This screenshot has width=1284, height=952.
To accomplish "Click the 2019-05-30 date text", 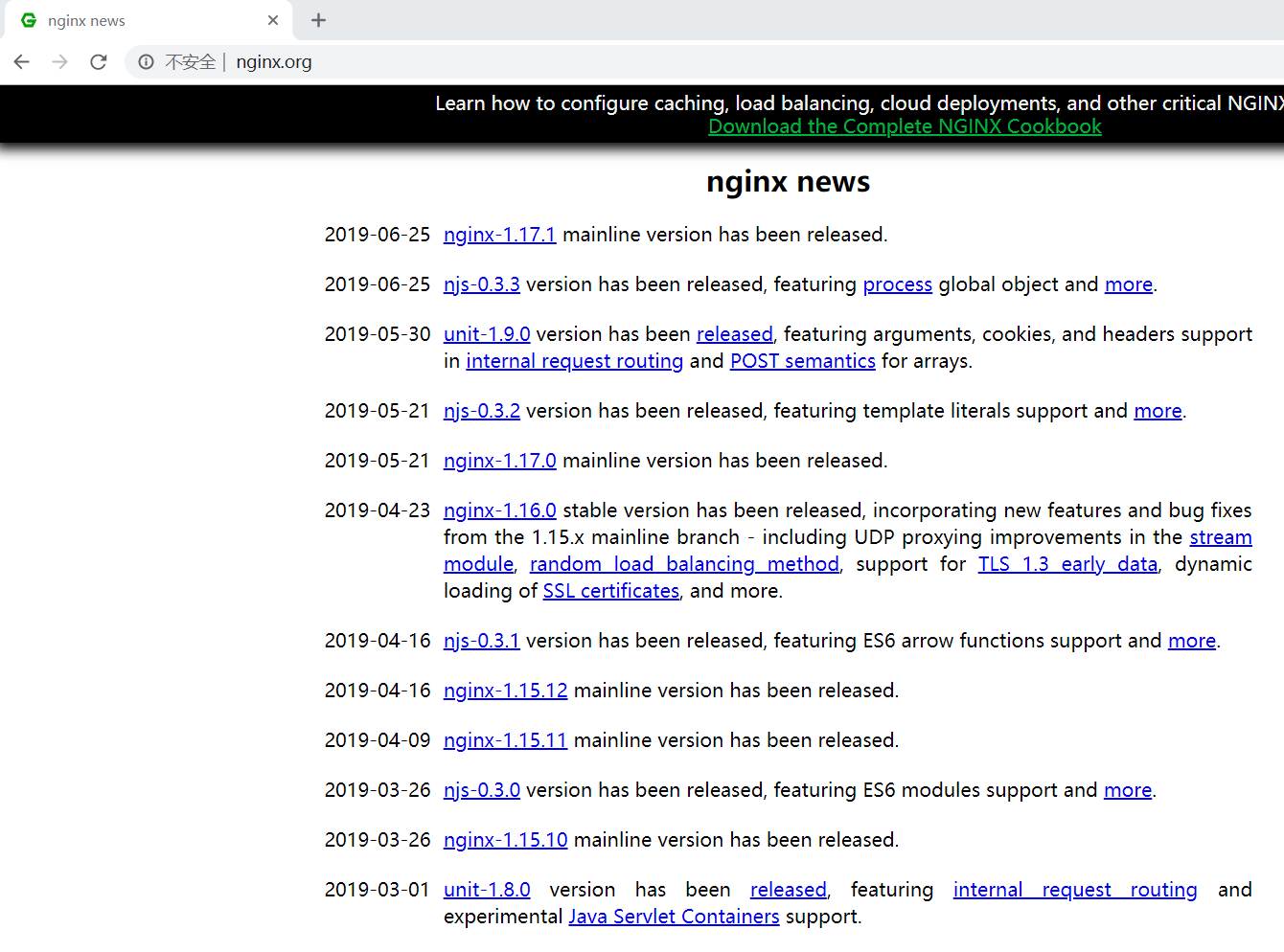I will click(378, 334).
